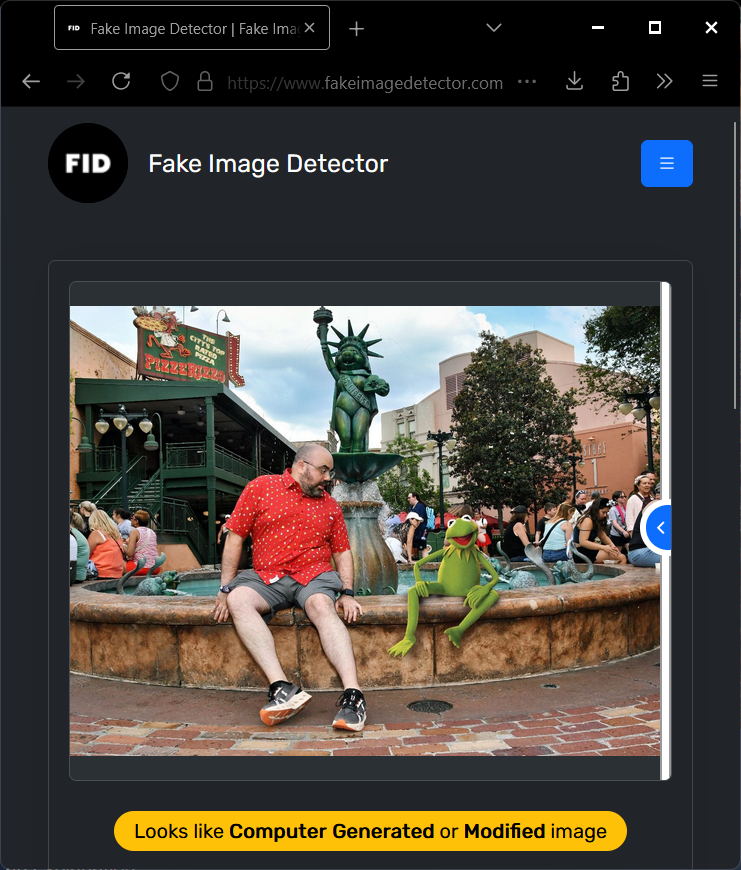Image resolution: width=741 pixels, height=870 pixels.
Task: Click the blue image comparison slider handle
Action: tap(659, 527)
